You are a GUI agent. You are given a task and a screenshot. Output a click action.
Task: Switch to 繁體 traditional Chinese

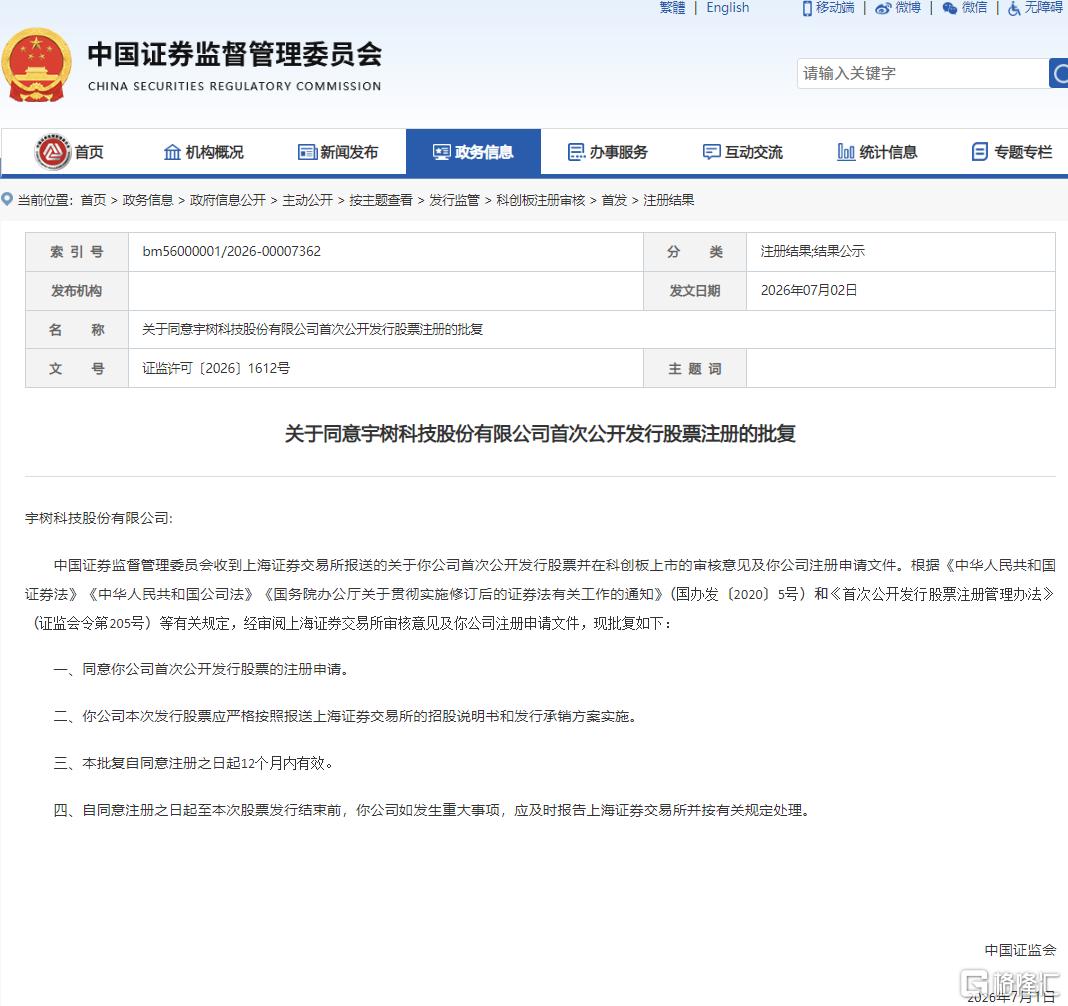pos(672,7)
